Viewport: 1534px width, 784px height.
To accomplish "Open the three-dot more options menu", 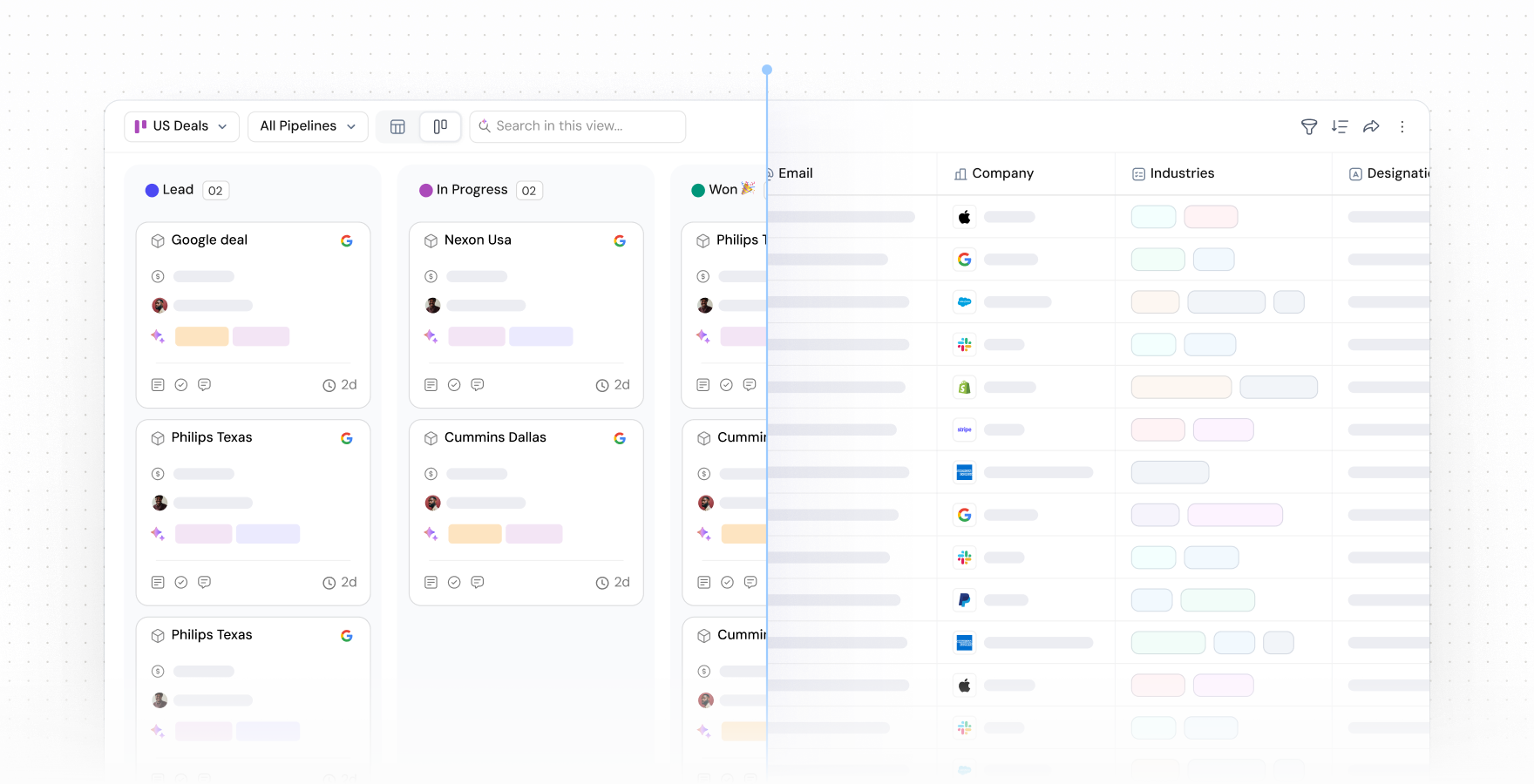I will [x=1402, y=127].
